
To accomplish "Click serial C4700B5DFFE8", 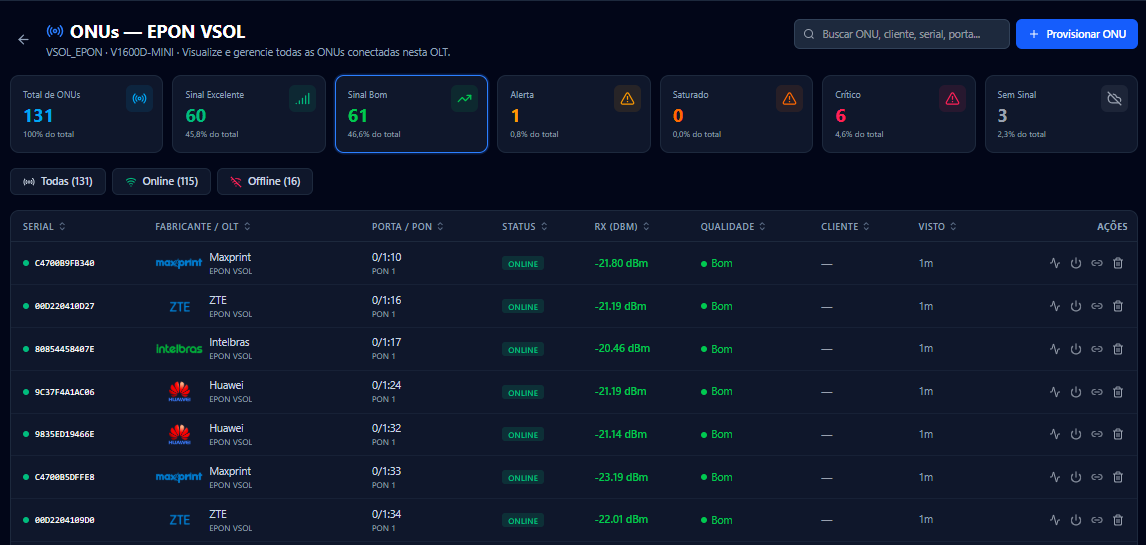I will pos(64,477).
